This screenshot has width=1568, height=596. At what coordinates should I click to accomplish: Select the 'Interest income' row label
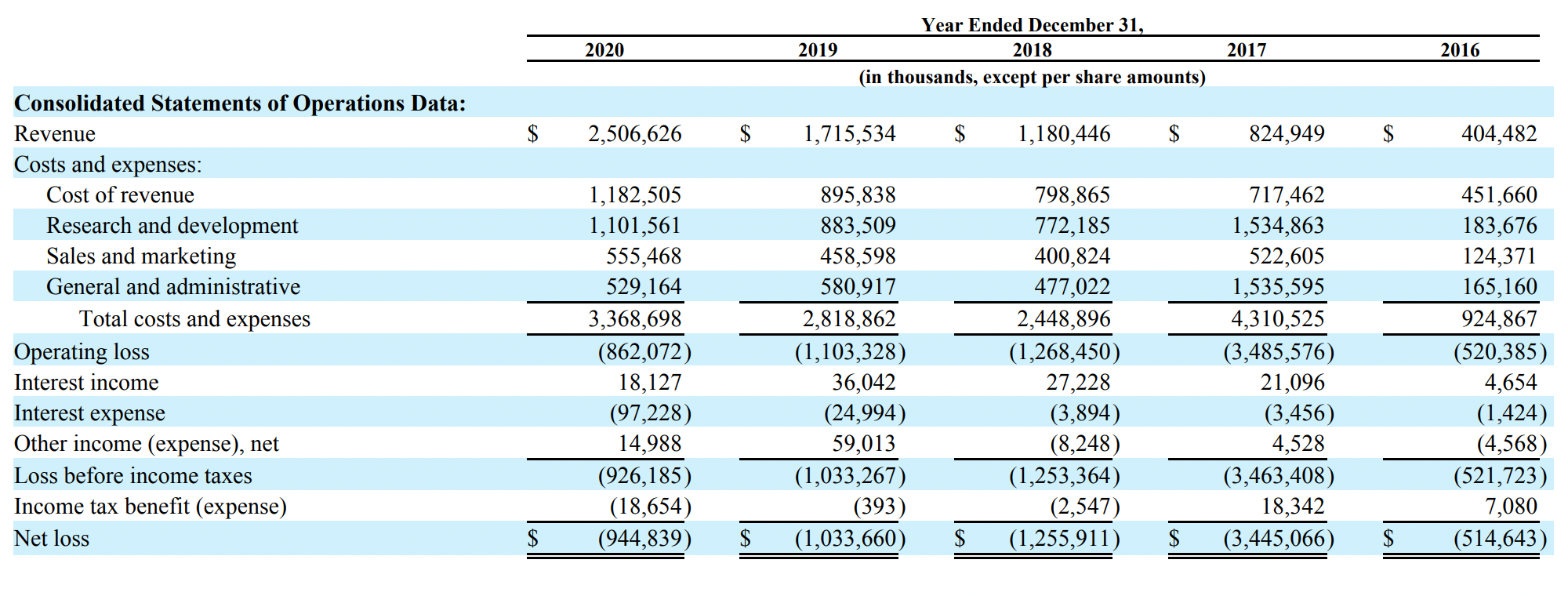tap(86, 383)
